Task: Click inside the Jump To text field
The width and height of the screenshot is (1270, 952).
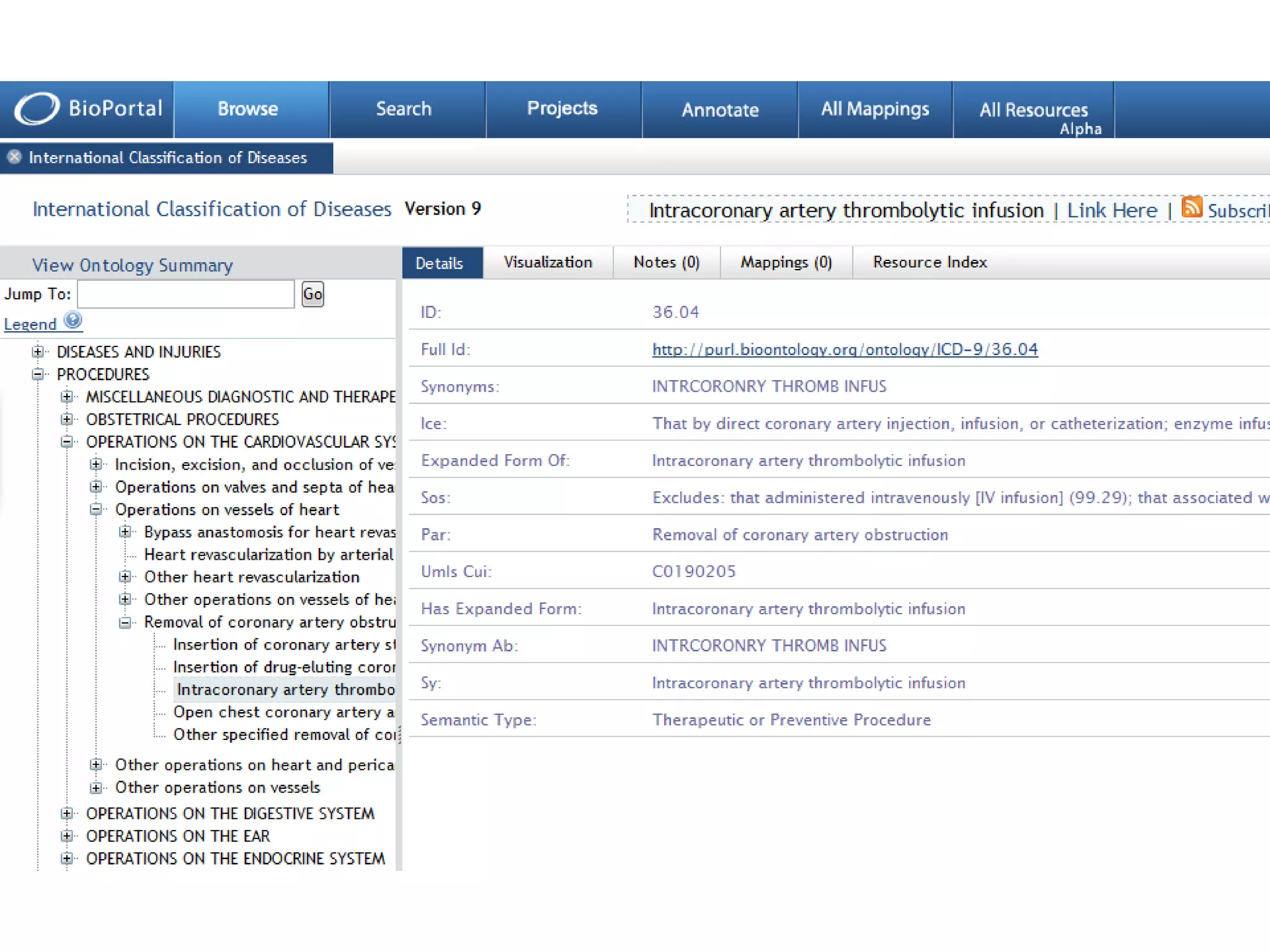Action: pyautogui.click(x=185, y=294)
